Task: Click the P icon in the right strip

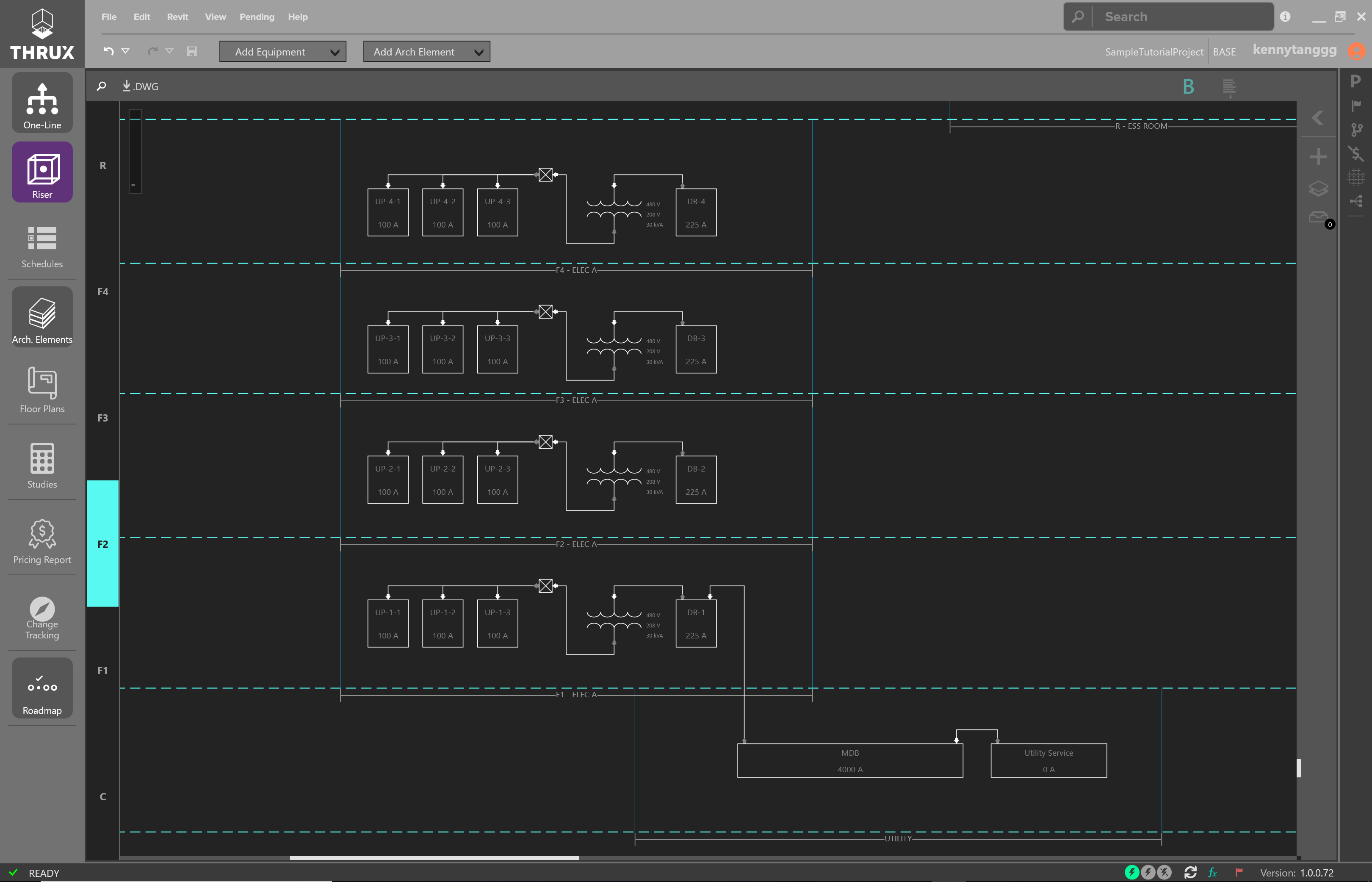Action: (x=1355, y=81)
